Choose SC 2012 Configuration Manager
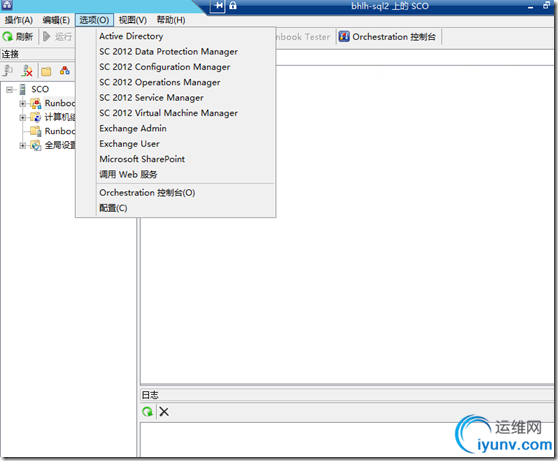The image size is (558, 461). pyautogui.click(x=176, y=67)
